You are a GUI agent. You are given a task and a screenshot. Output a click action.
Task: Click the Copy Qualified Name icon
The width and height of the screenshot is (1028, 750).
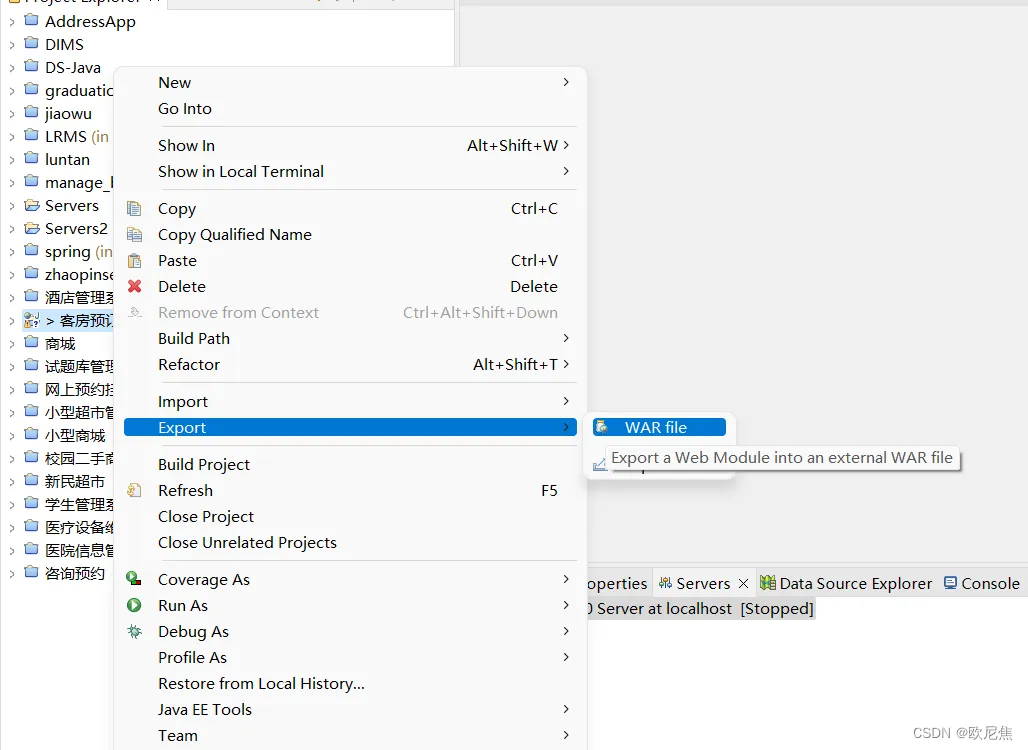pos(134,235)
